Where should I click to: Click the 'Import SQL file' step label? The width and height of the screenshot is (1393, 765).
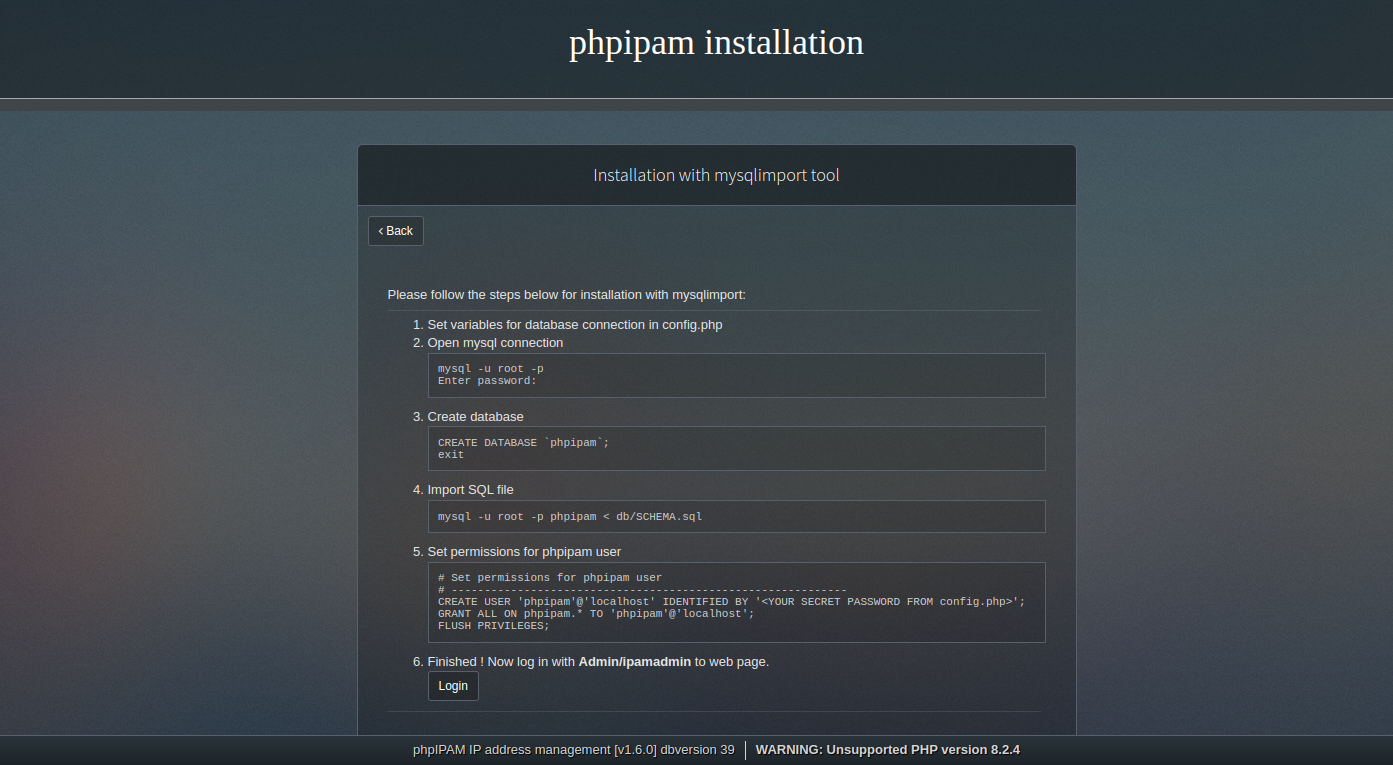pyautogui.click(x=470, y=490)
